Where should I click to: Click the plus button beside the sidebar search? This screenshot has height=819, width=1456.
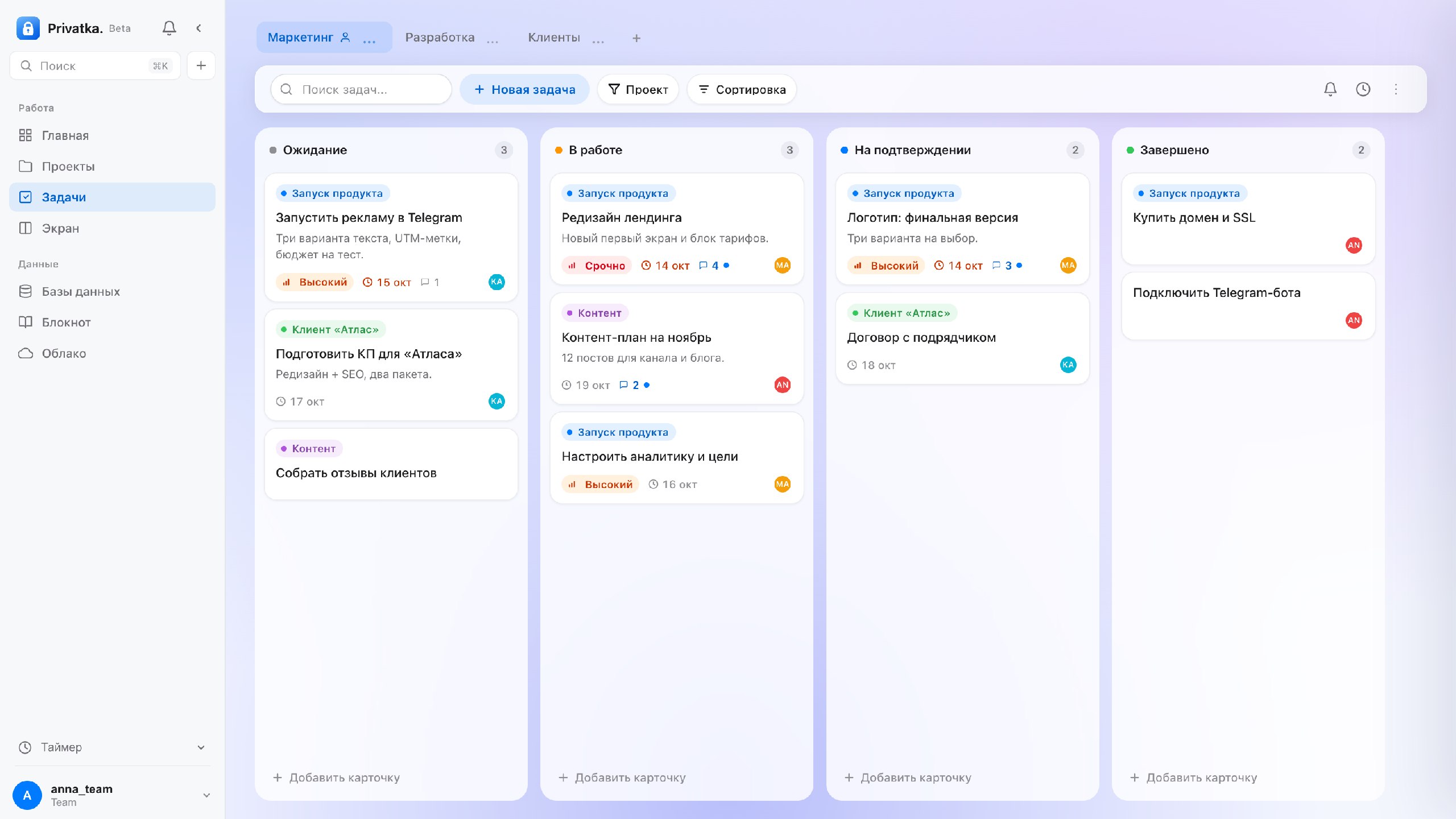coord(201,65)
